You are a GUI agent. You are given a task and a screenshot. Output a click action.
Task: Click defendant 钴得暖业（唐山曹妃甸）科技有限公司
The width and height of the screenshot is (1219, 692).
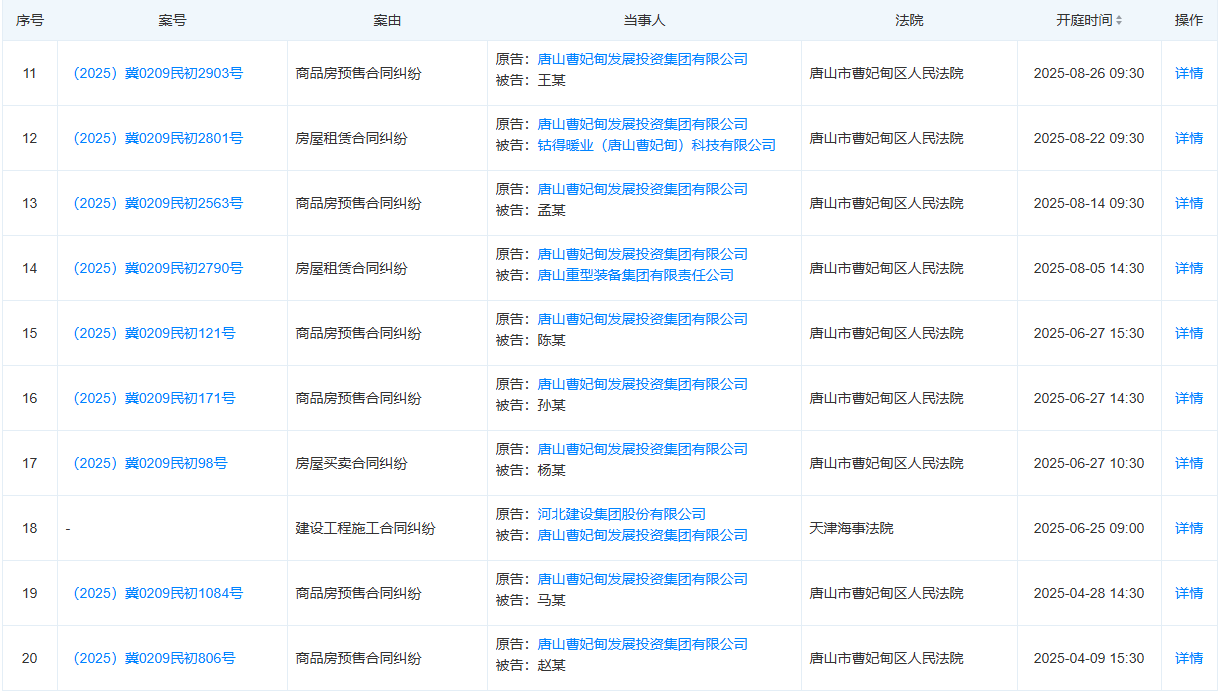point(656,145)
